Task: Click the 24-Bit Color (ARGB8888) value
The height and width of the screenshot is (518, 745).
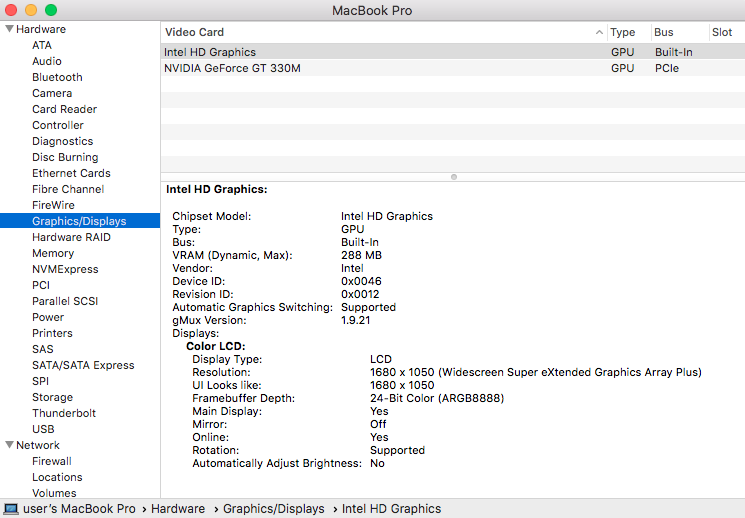Action: click(x=437, y=398)
